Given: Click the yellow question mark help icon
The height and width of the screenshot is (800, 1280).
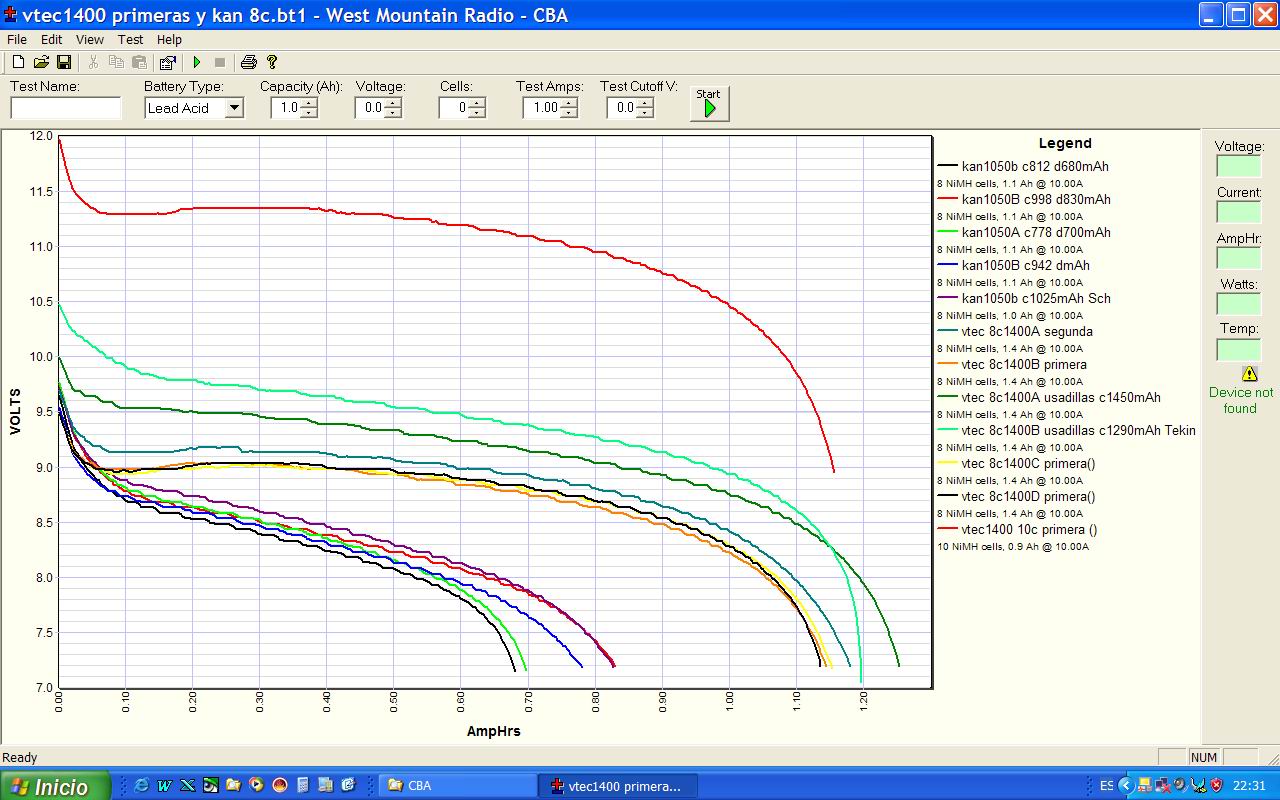Looking at the screenshot, I should (x=272, y=62).
